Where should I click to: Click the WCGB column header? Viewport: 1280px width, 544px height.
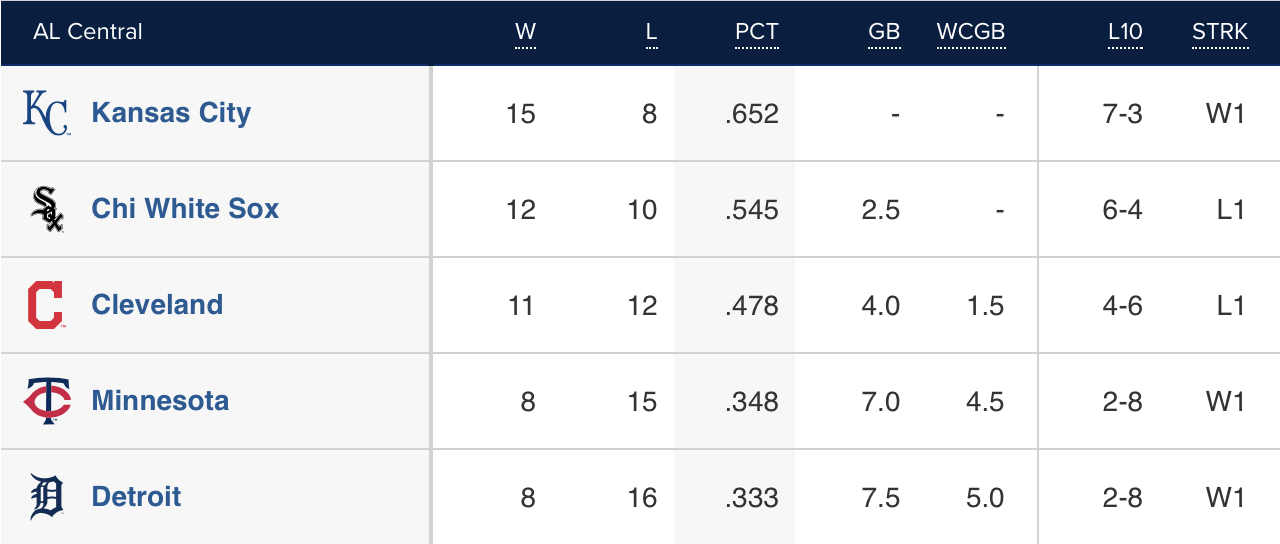coord(970,32)
